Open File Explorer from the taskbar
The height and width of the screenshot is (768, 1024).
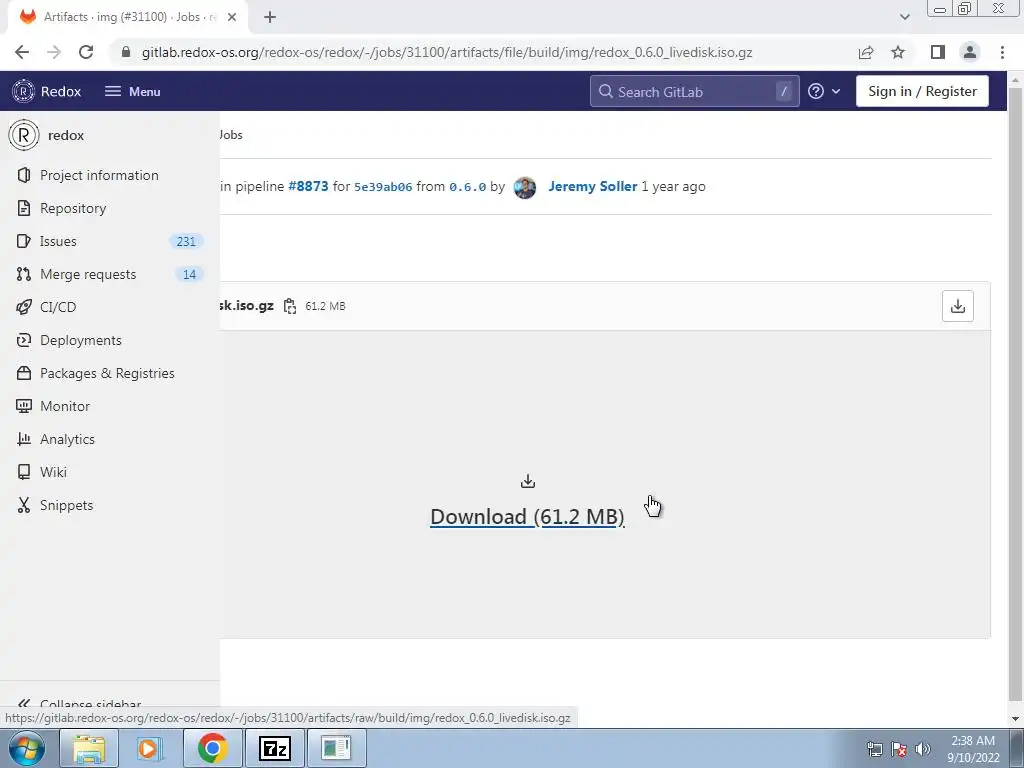point(89,748)
